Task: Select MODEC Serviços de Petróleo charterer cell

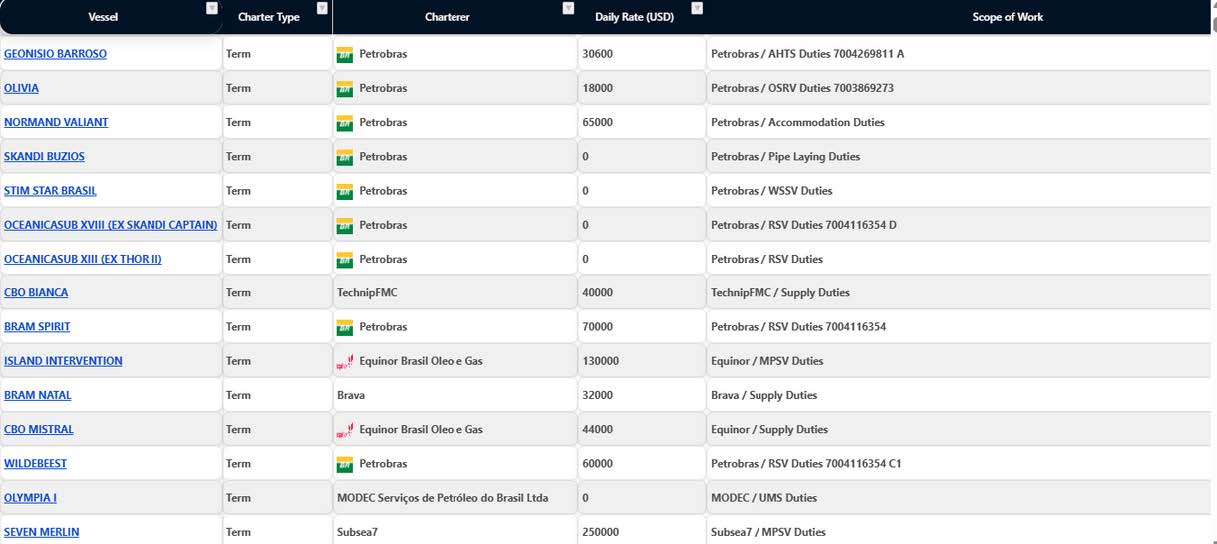Action: [x=455, y=498]
